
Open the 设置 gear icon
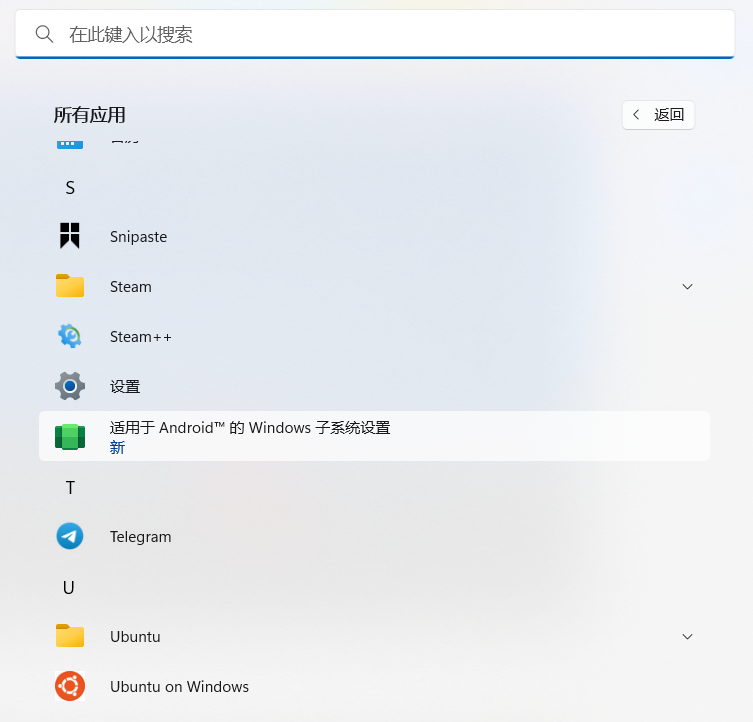(x=70, y=386)
